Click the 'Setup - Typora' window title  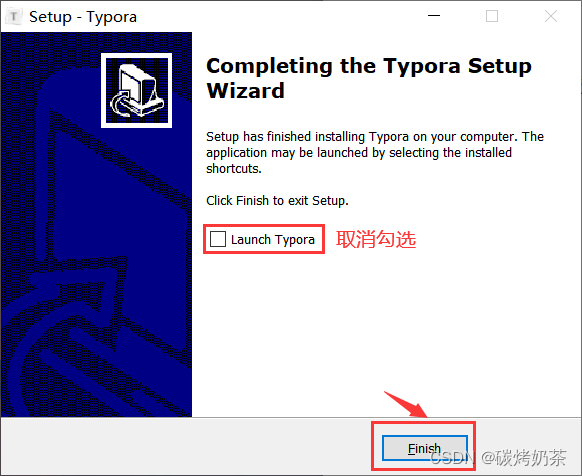(83, 17)
